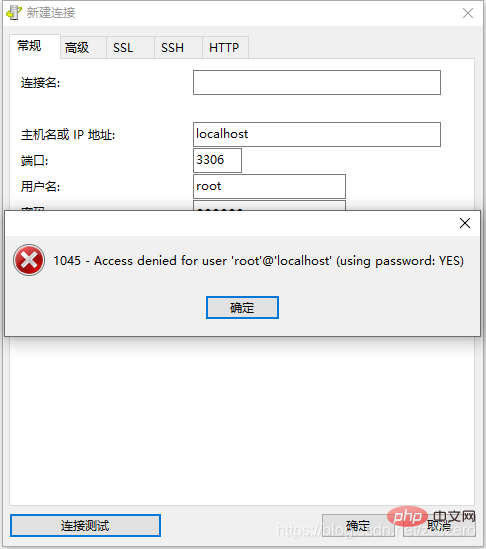Confirm error dialog with 确定 button
This screenshot has width=486, height=549.
click(242, 307)
